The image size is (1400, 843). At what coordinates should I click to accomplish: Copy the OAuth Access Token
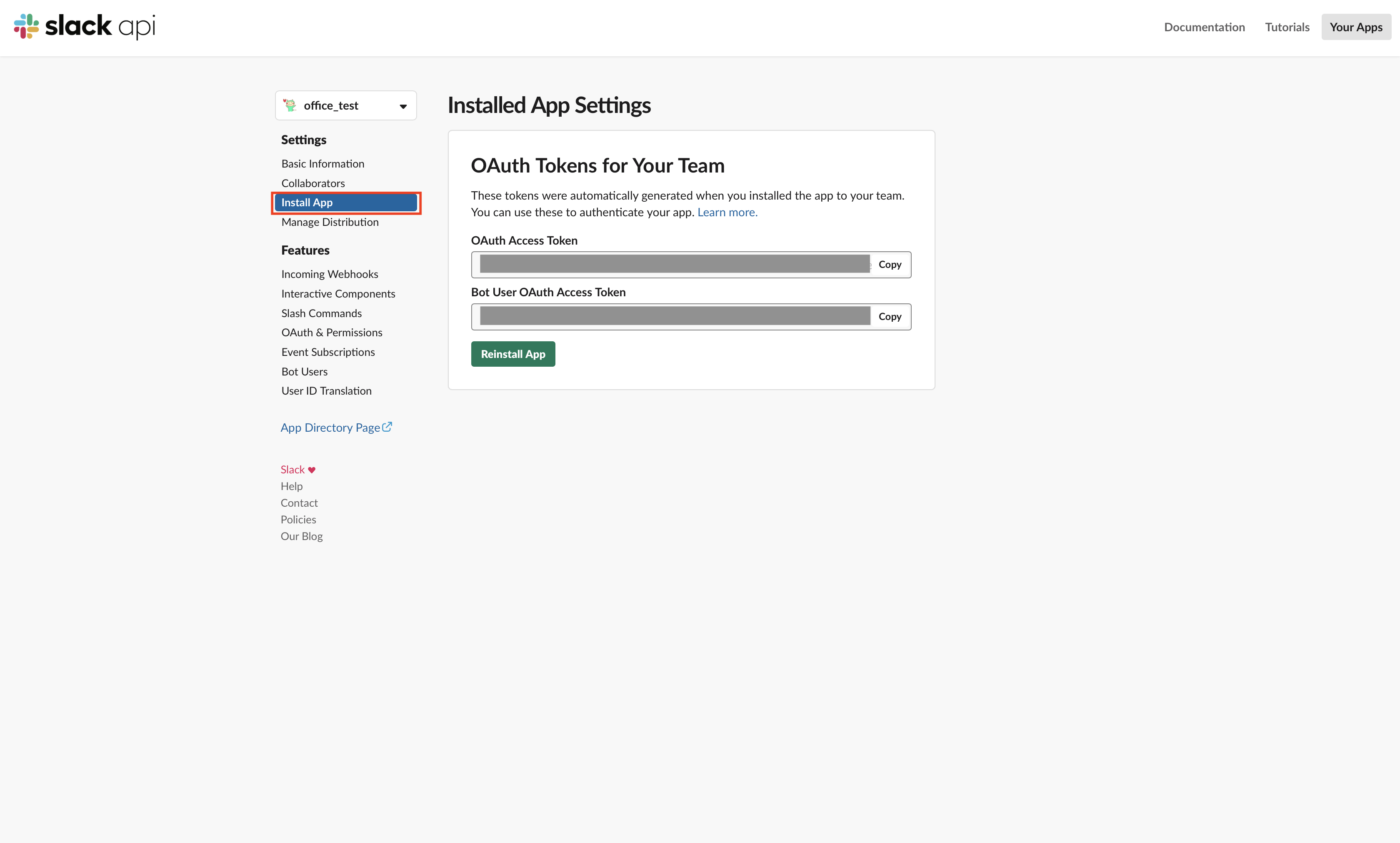pos(890,264)
